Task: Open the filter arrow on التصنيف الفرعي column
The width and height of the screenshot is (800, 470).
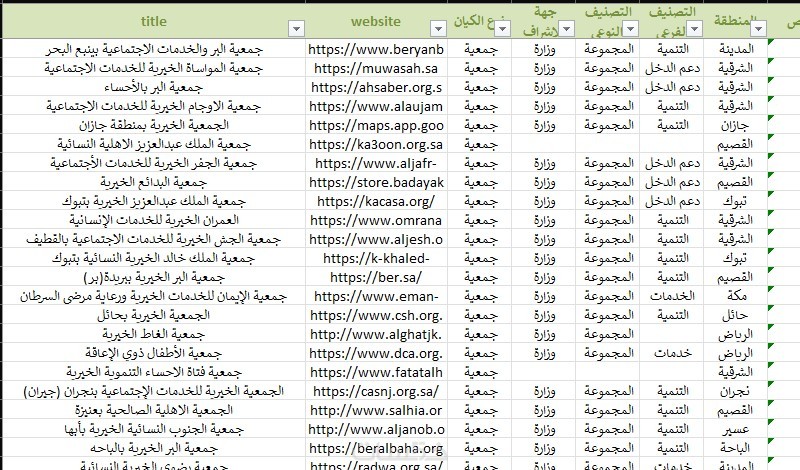Action: point(694,29)
